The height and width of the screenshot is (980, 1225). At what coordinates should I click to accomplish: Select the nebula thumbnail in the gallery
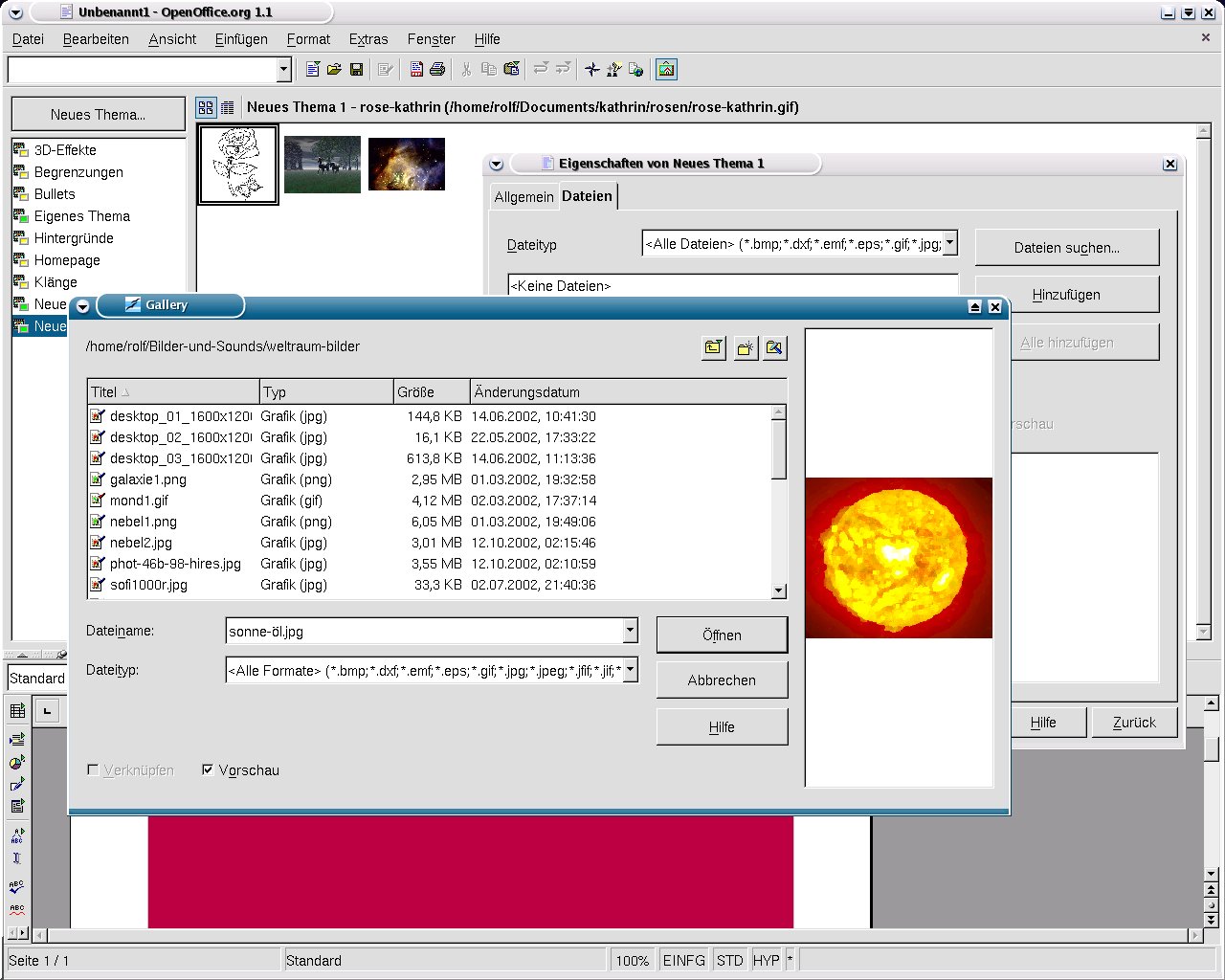(x=407, y=164)
